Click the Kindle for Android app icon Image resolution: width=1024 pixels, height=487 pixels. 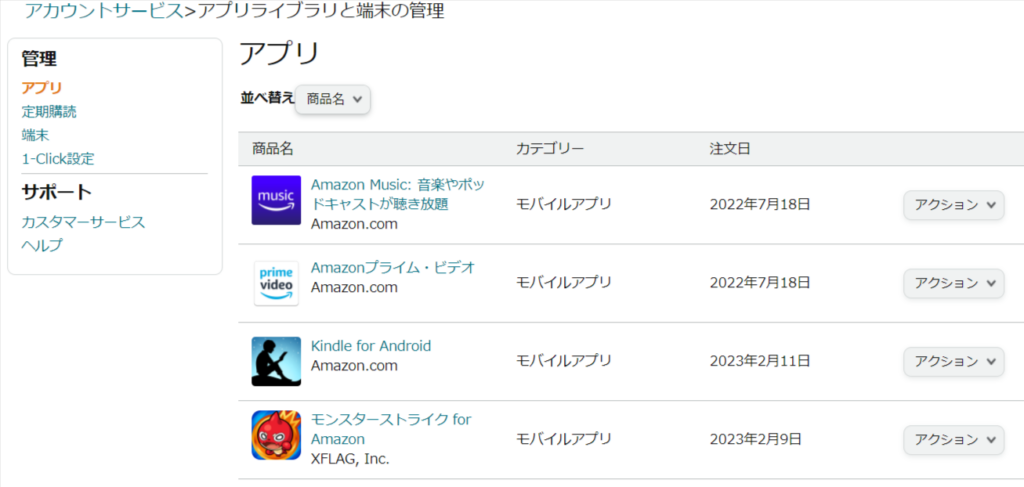(x=276, y=362)
